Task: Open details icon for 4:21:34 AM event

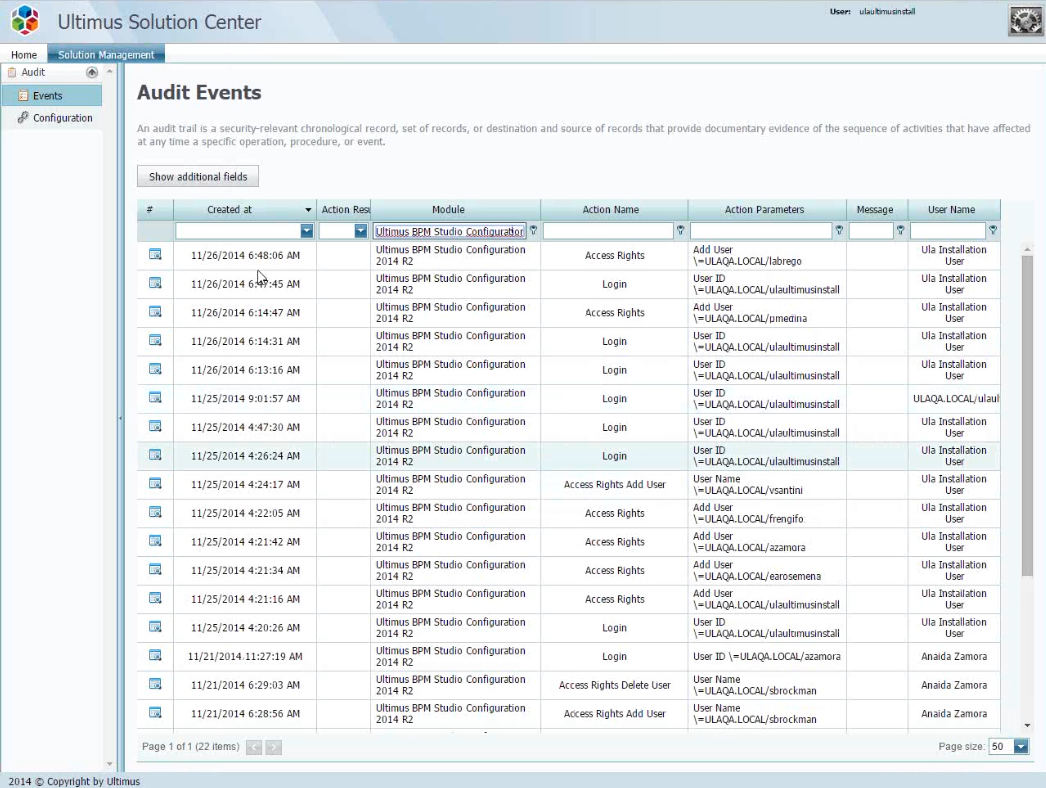Action: point(155,570)
